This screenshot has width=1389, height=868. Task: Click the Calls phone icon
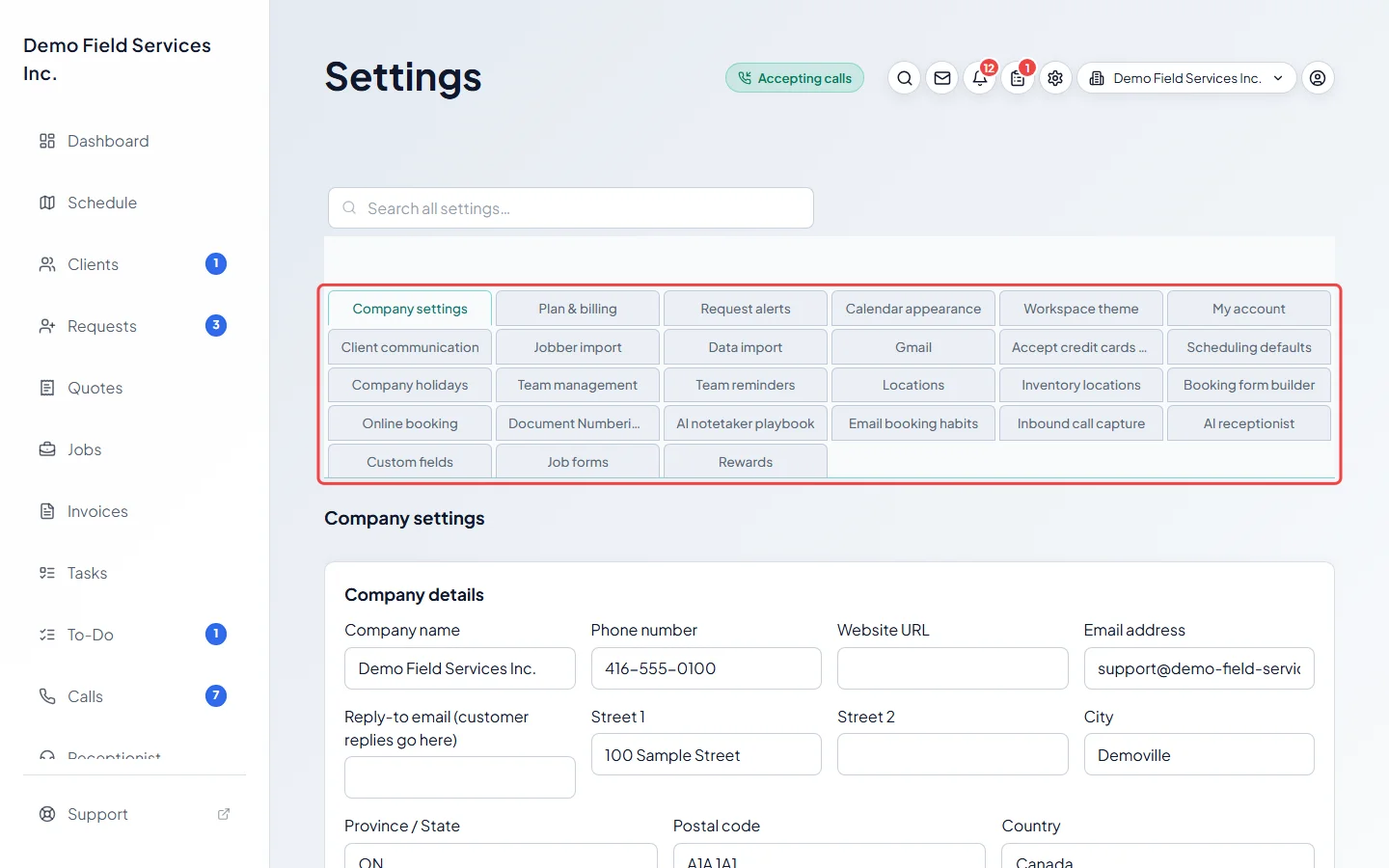pyautogui.click(x=47, y=696)
